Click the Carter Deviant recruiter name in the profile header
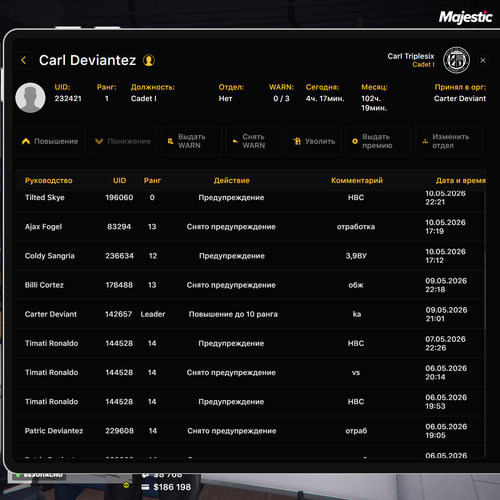This screenshot has width=500, height=500. pyautogui.click(x=460, y=99)
